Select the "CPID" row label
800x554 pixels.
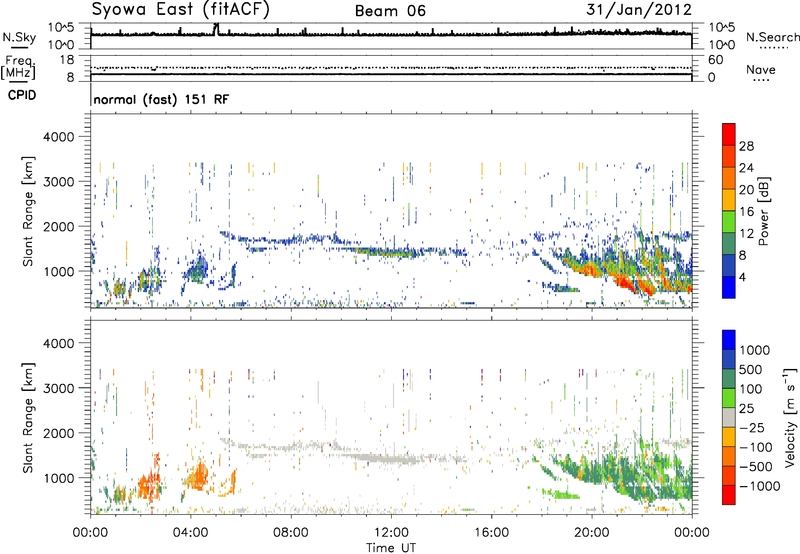(22, 95)
